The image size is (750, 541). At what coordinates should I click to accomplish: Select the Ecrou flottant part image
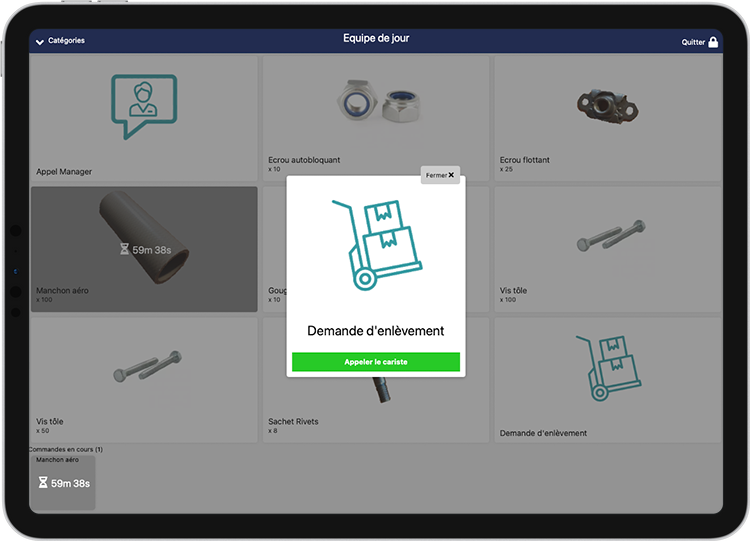[x=607, y=106]
